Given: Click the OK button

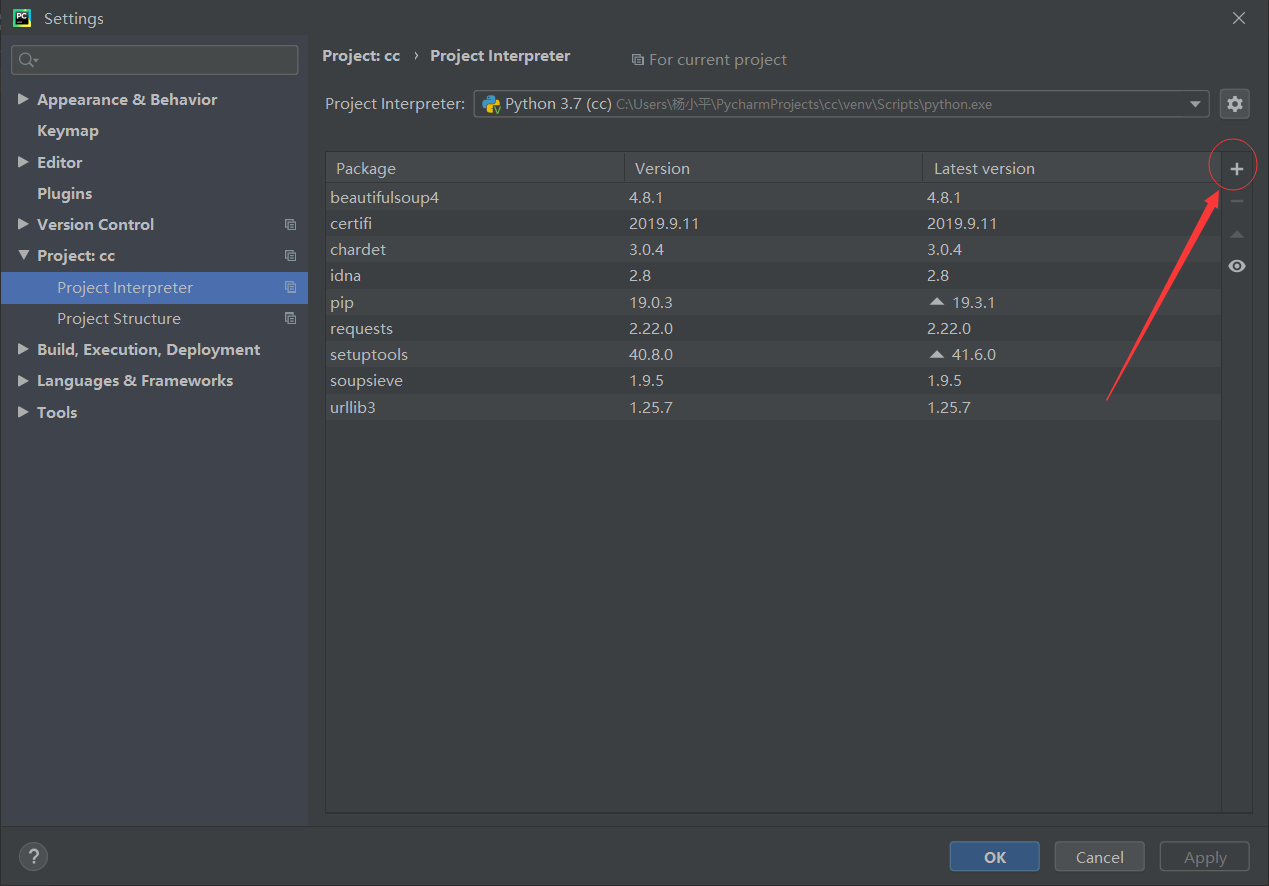Looking at the screenshot, I should [x=995, y=857].
